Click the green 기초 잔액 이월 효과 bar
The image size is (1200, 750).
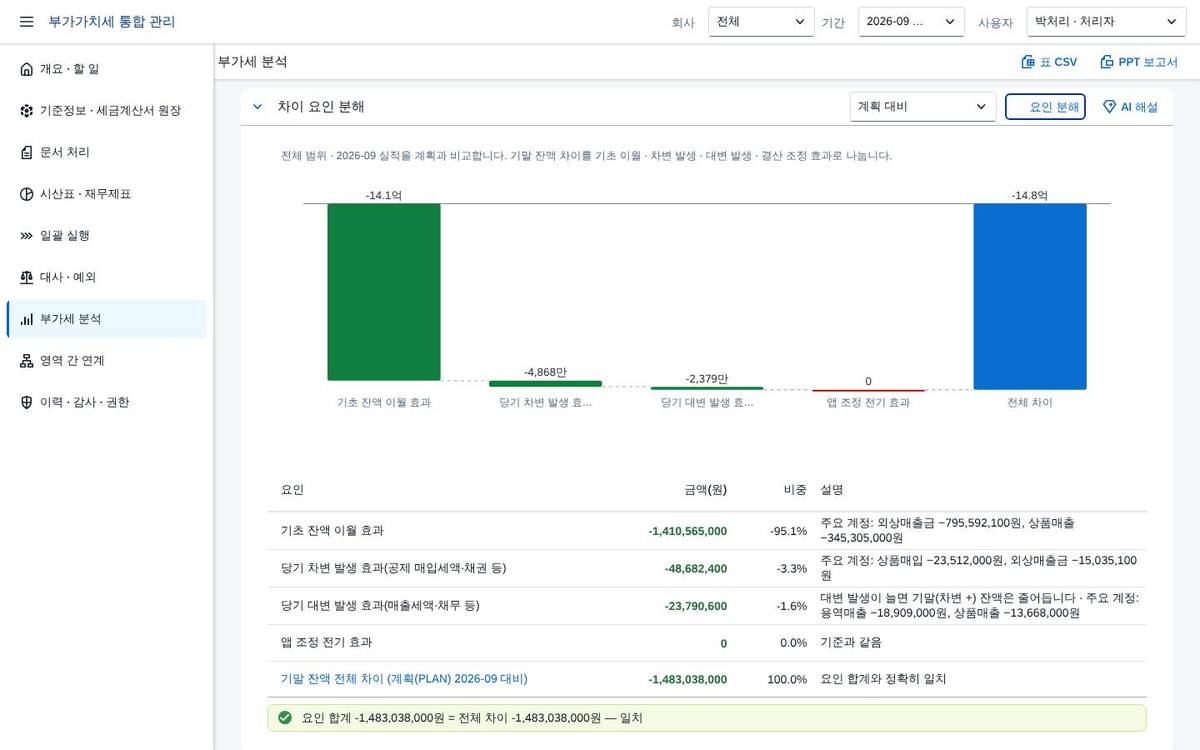(384, 292)
